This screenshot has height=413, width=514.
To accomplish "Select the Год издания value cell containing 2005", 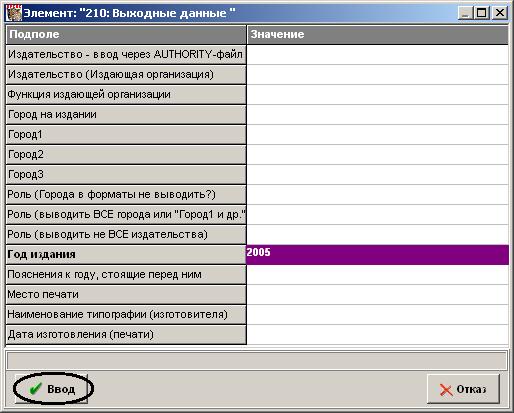I will [377, 255].
